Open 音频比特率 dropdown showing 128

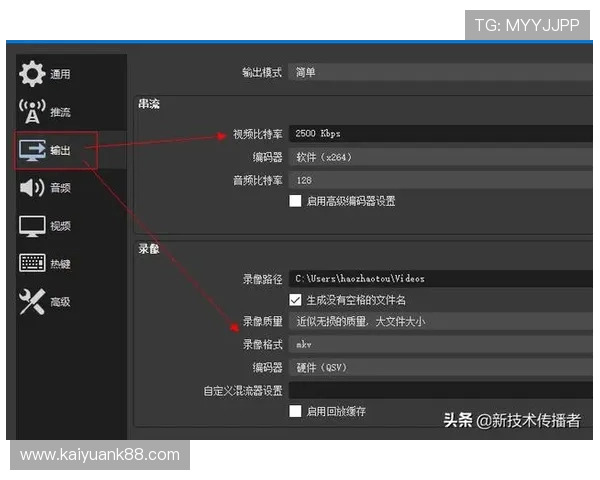[440, 180]
